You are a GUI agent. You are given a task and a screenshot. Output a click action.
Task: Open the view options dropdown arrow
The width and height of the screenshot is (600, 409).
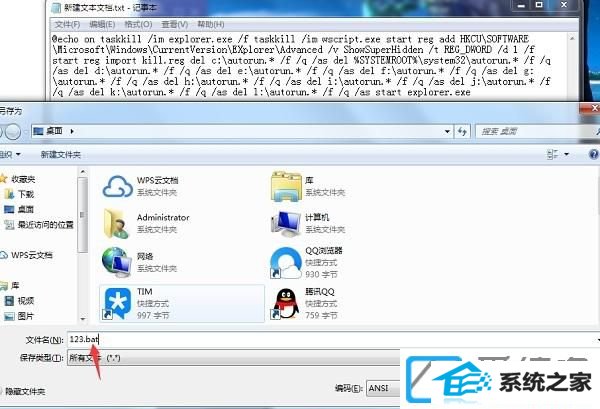(566, 155)
